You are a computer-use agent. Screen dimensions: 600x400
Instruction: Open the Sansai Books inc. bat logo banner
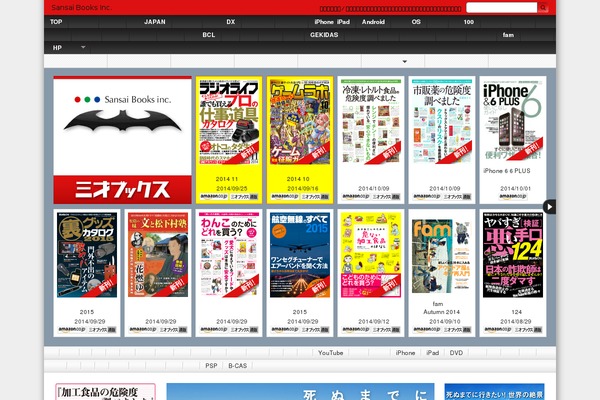pos(122,140)
